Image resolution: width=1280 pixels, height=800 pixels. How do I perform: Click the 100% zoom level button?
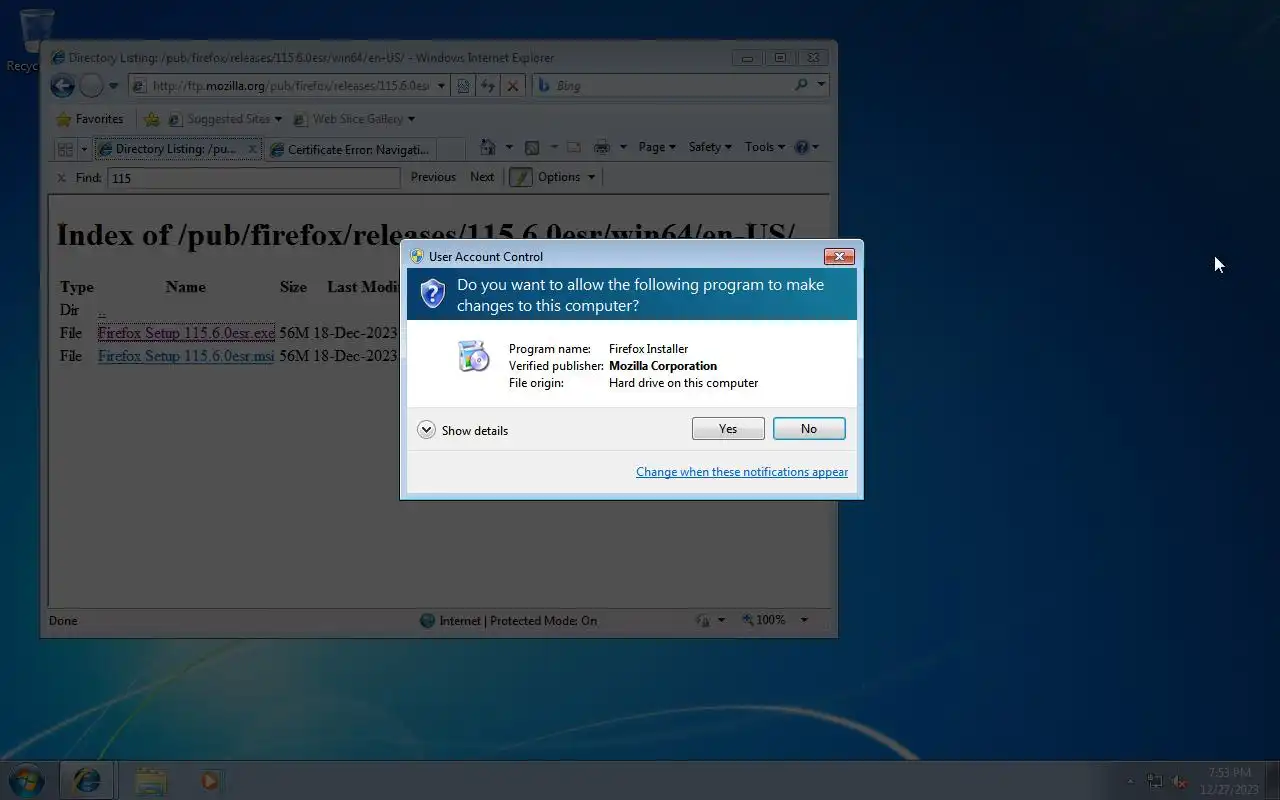click(763, 620)
